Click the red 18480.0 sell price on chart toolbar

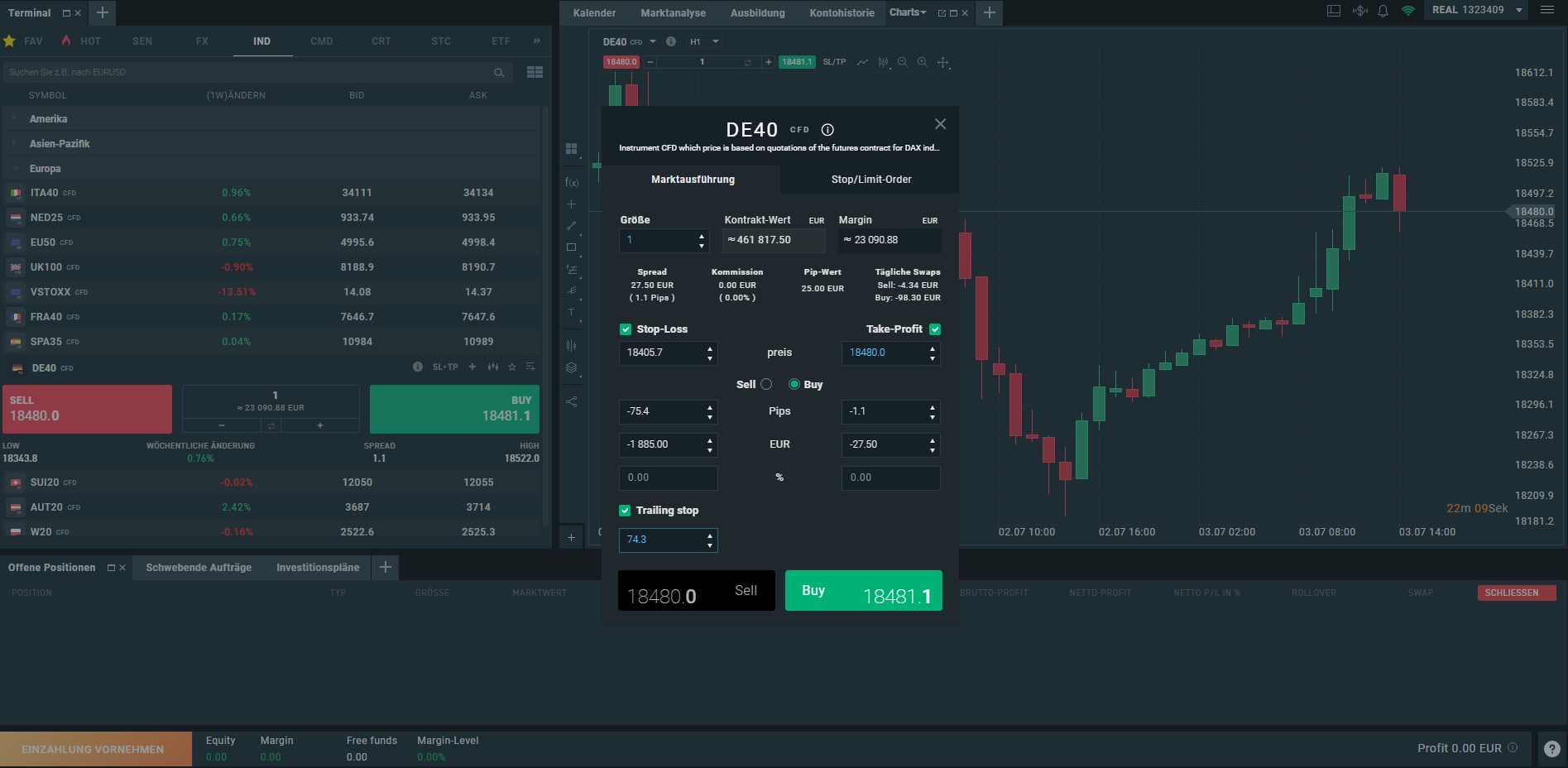pyautogui.click(x=621, y=62)
